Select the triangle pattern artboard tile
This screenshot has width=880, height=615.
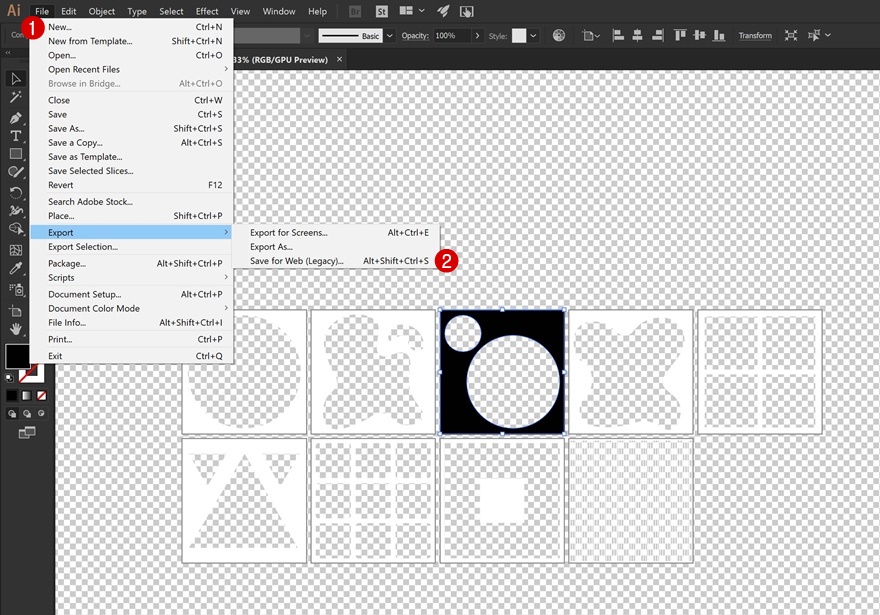(244, 501)
